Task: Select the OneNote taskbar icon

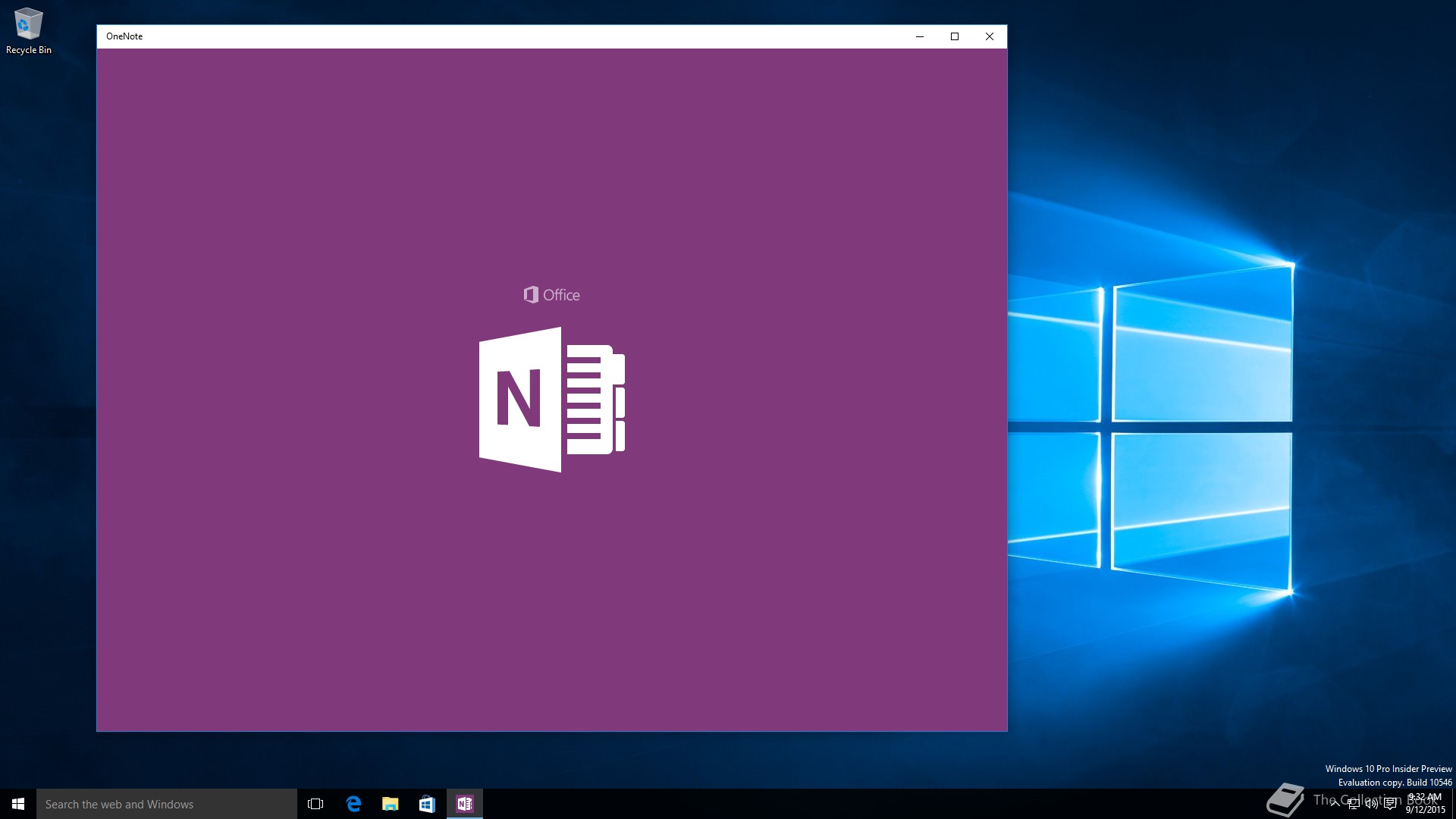Action: coord(465,804)
